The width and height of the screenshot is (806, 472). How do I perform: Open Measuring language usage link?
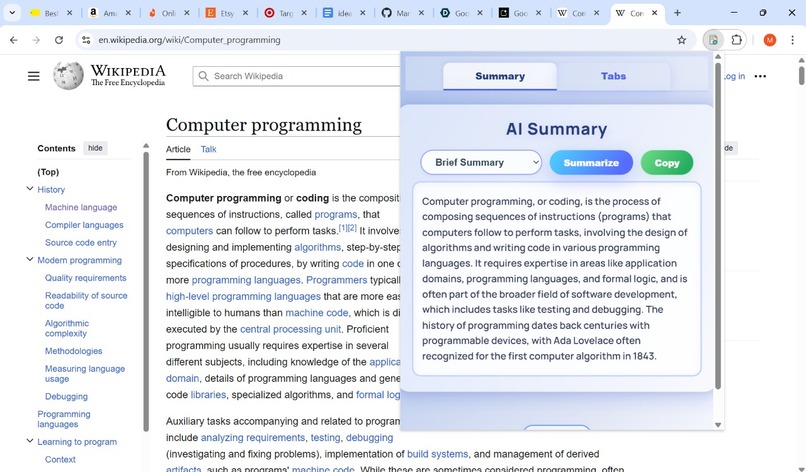coord(85,373)
